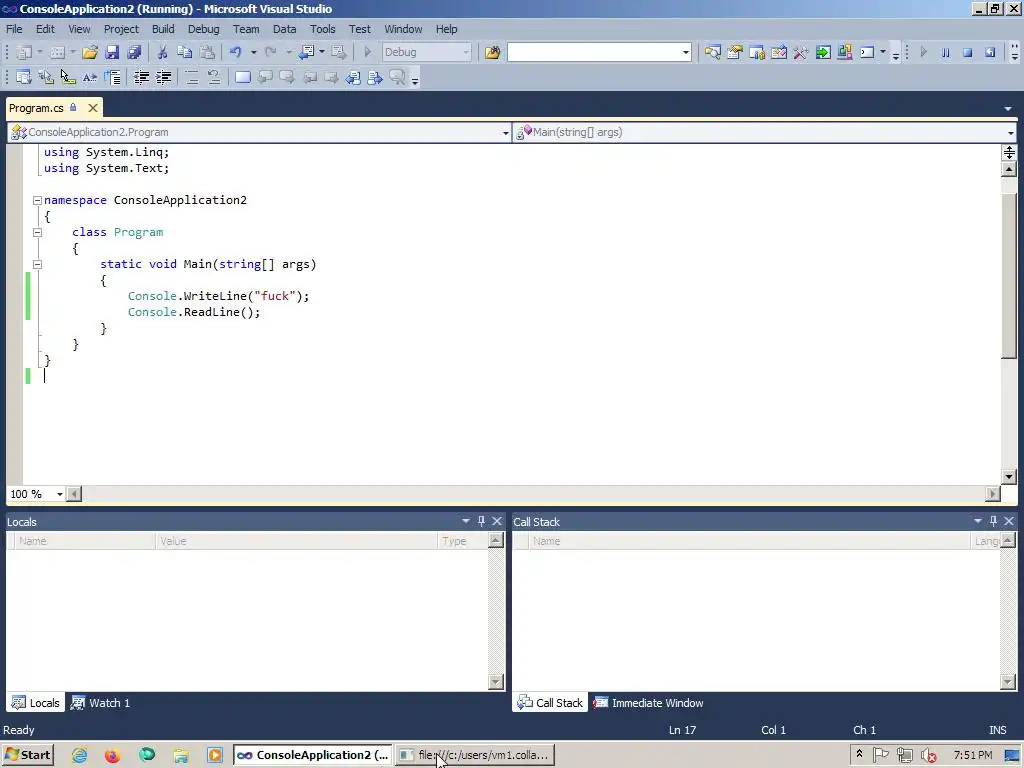Click the Save All icon

(x=134, y=52)
